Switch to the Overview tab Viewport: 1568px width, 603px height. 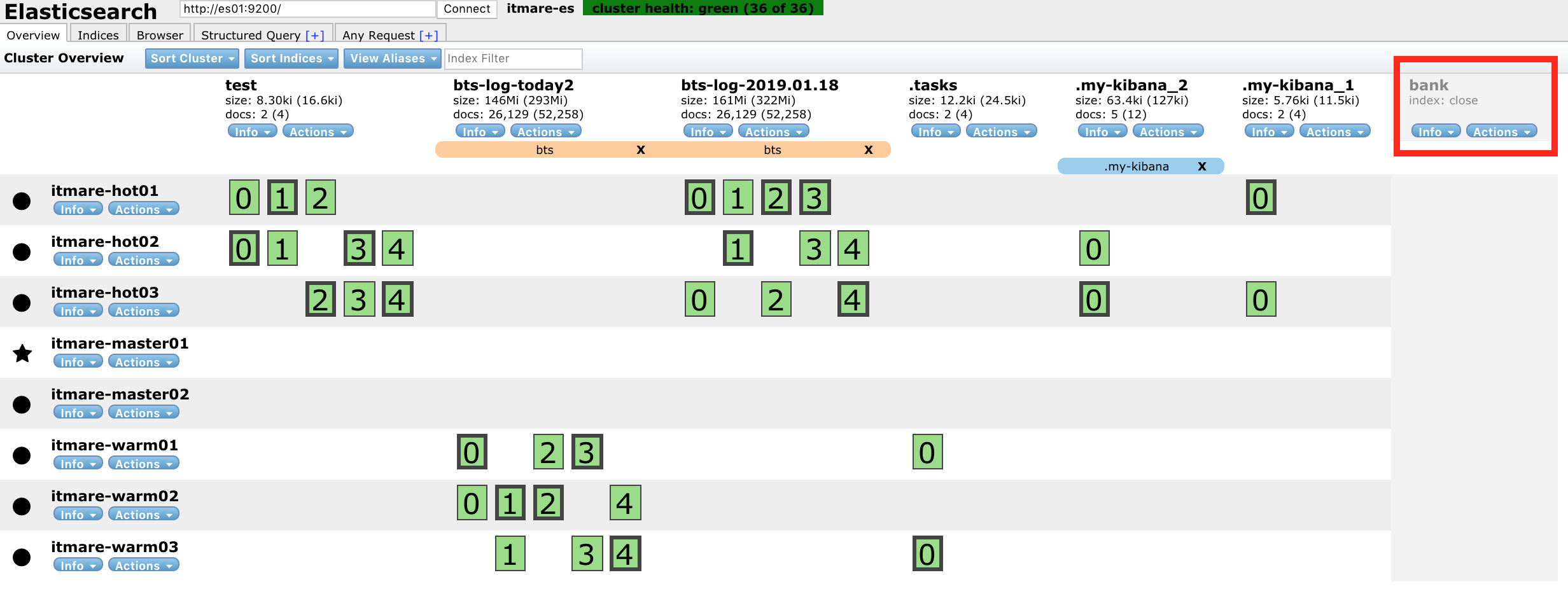pyautogui.click(x=33, y=35)
